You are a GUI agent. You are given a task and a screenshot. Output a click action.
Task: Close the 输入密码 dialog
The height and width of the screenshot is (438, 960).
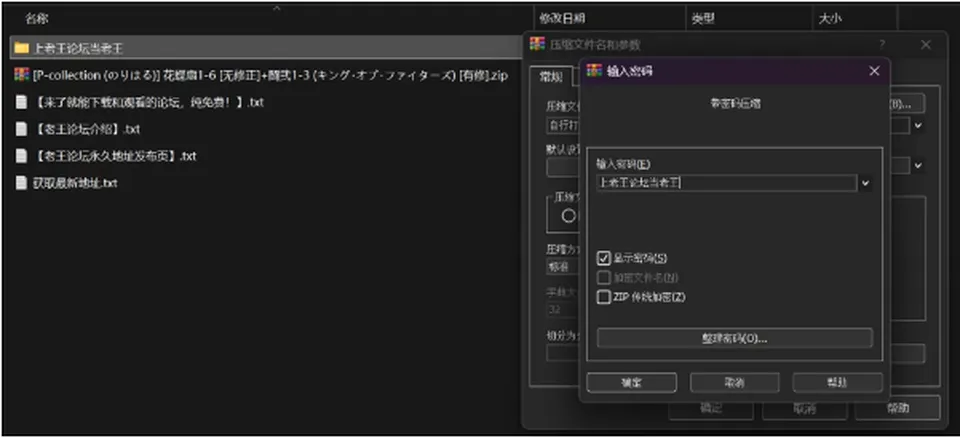(874, 71)
